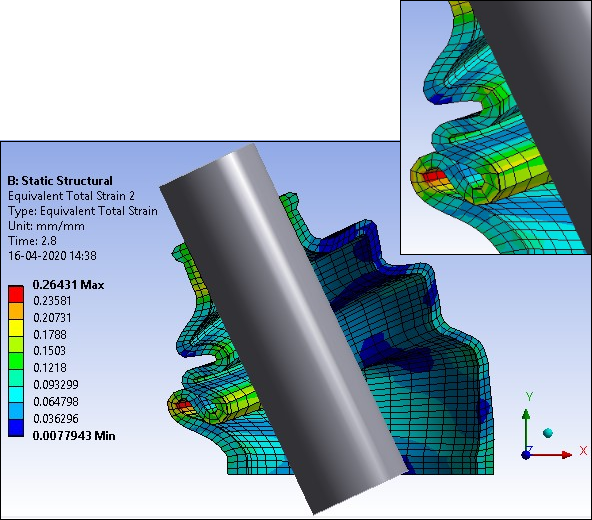This screenshot has width=592, height=520.
Task: Click the 0.1503 legend value
Action: [49, 351]
